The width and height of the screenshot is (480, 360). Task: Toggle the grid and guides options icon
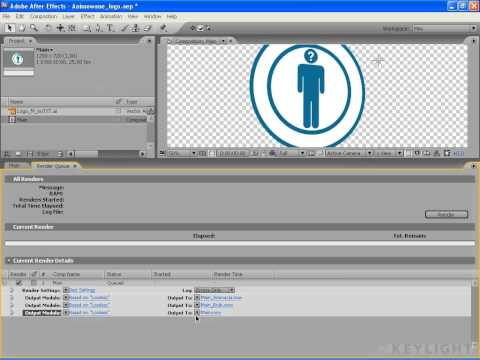click(202, 153)
